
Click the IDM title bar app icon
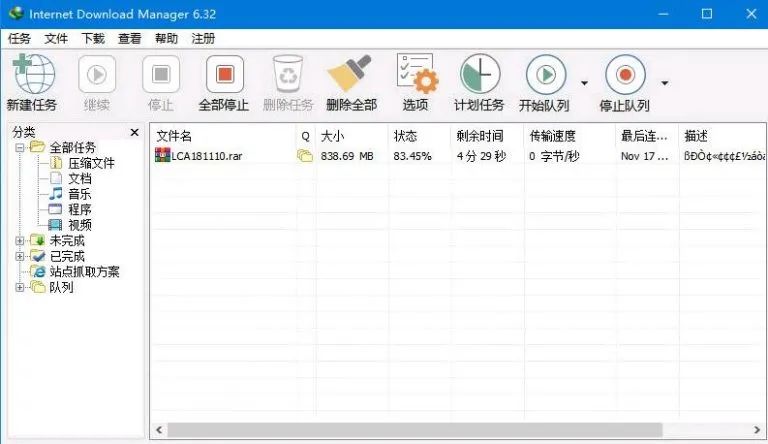[x=16, y=13]
